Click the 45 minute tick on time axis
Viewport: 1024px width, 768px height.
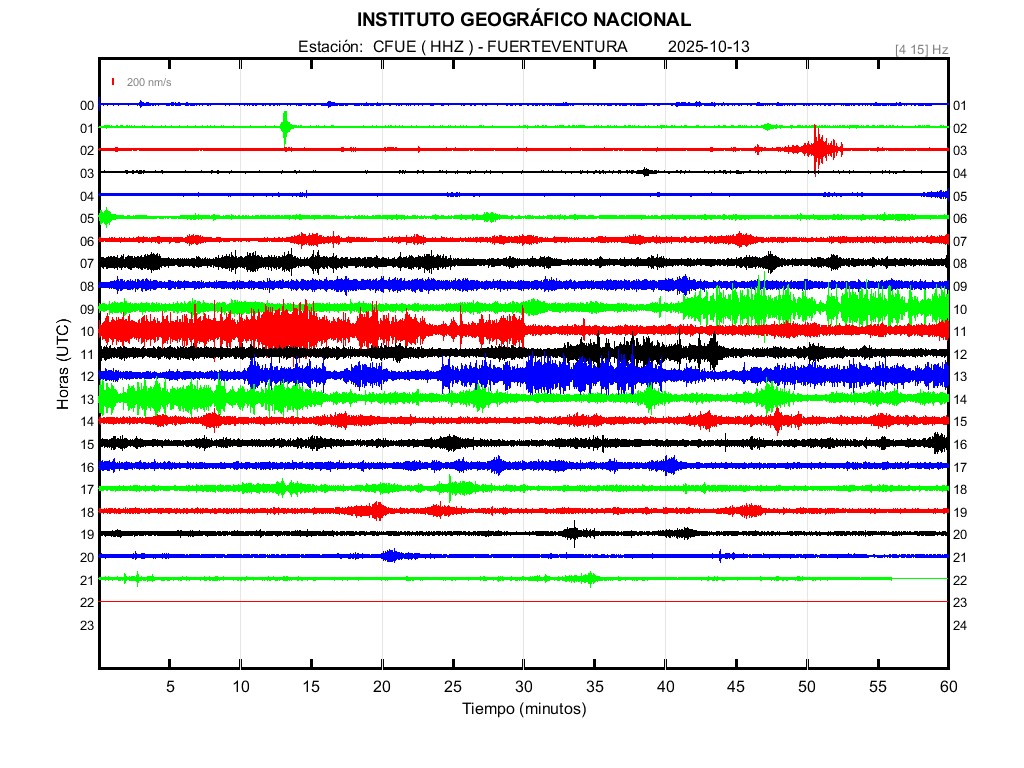736,686
